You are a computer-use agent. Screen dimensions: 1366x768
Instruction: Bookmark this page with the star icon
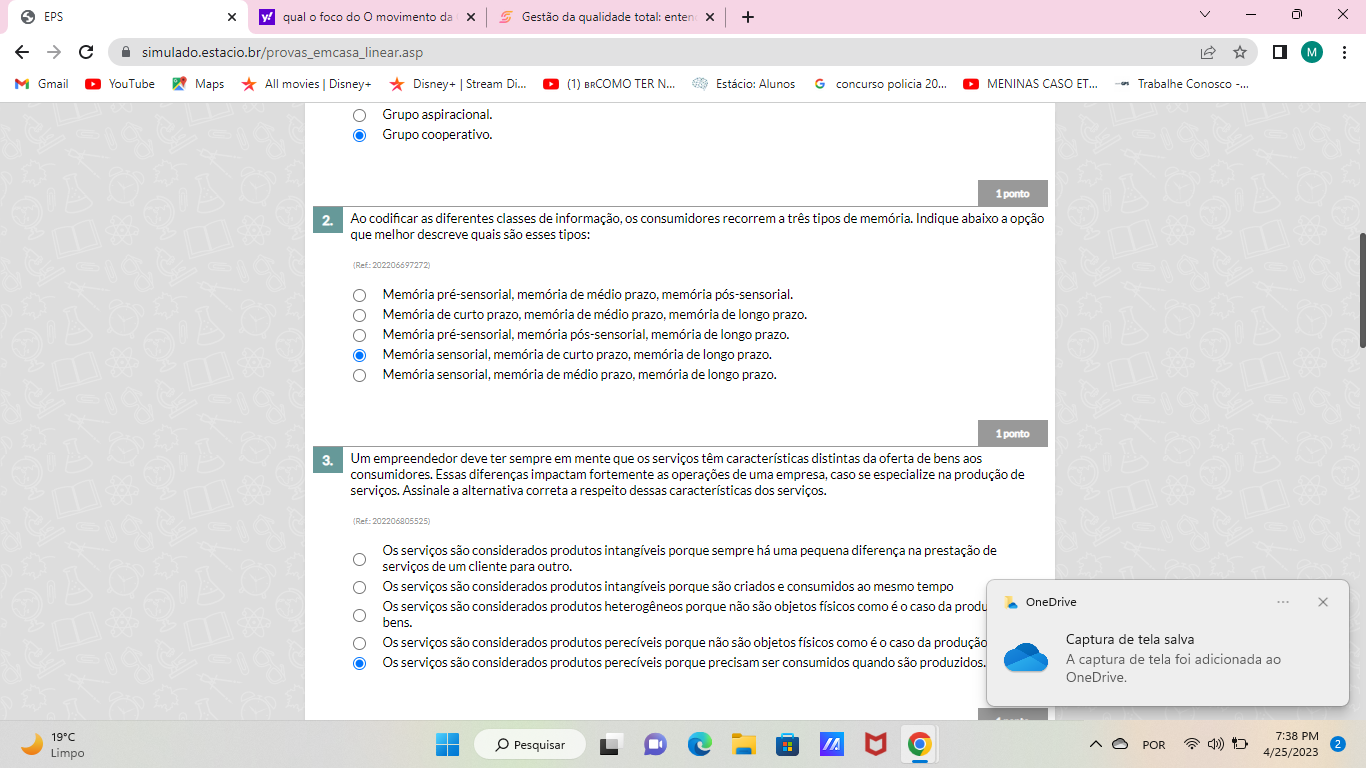(x=1240, y=52)
